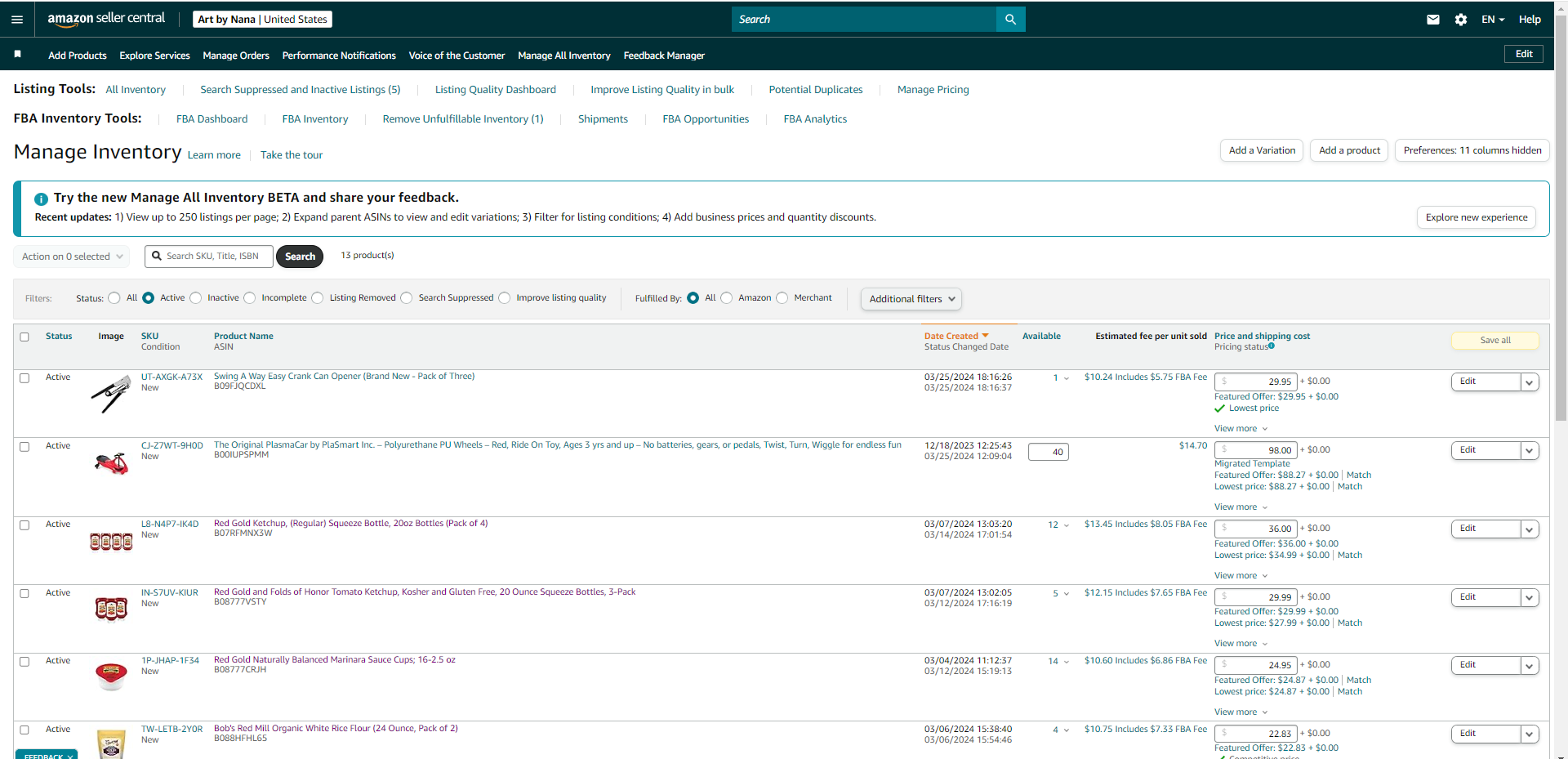
Task: Open Action on 0 selected dropdown
Action: (x=72, y=257)
